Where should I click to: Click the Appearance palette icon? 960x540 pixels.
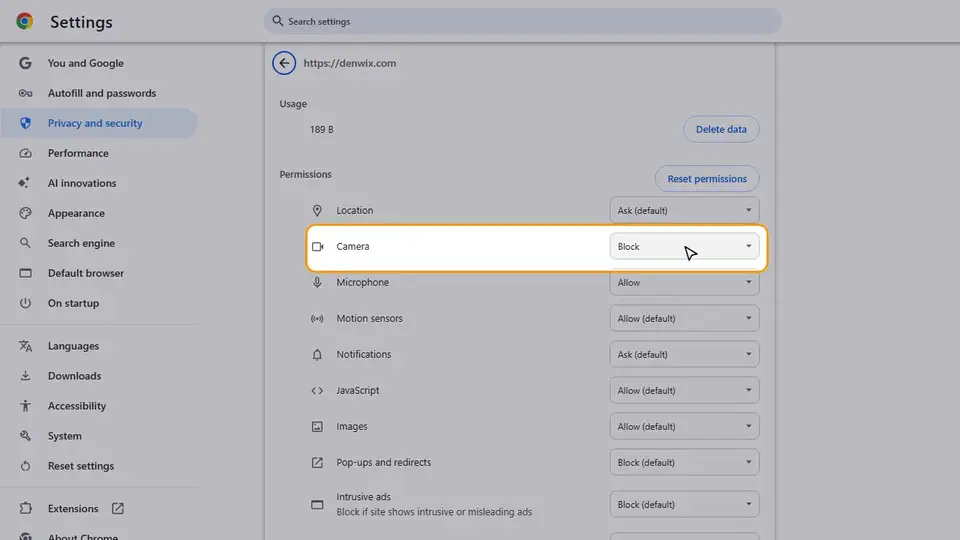pos(25,213)
